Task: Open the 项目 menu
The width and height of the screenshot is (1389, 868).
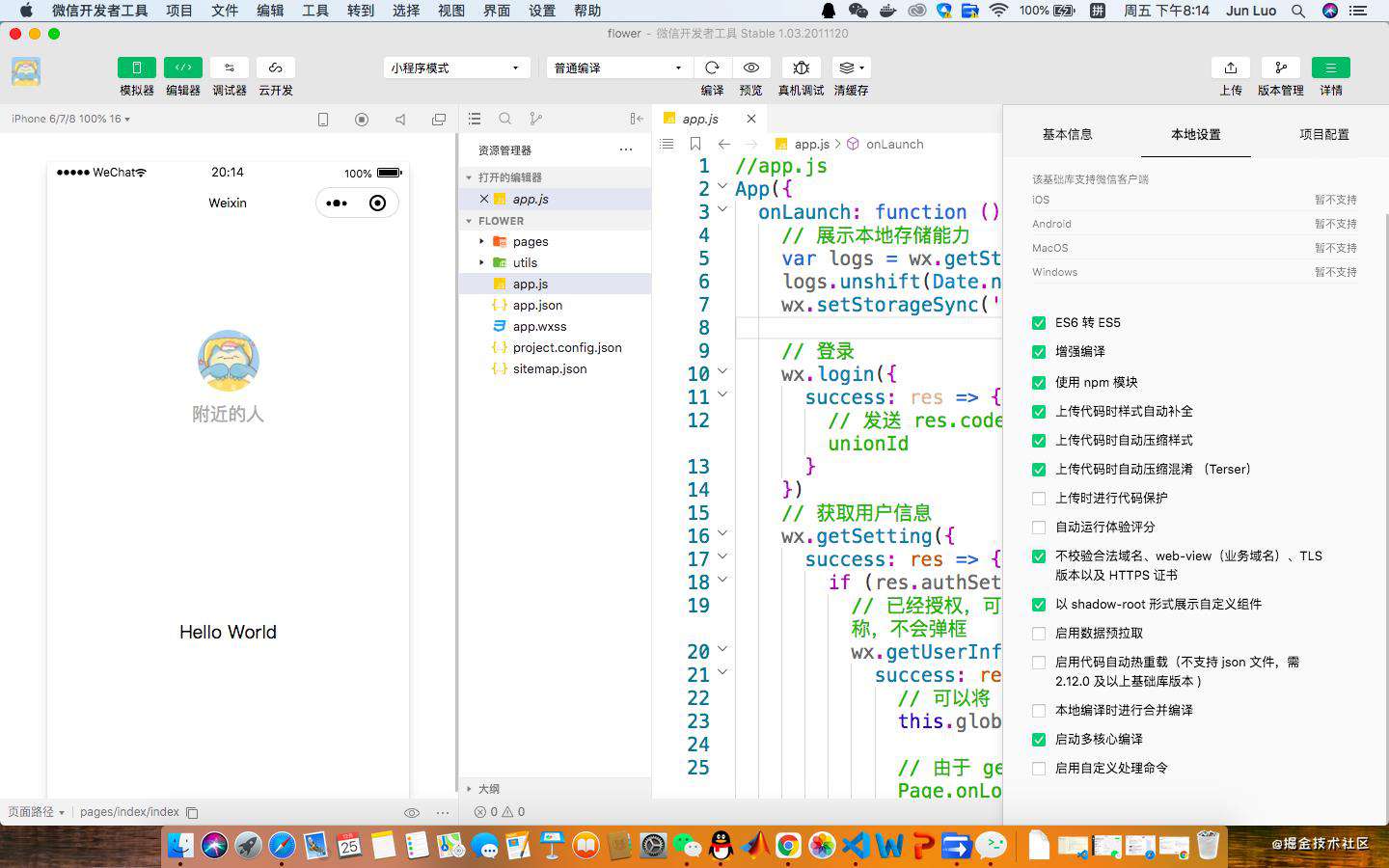Action: coord(179,11)
